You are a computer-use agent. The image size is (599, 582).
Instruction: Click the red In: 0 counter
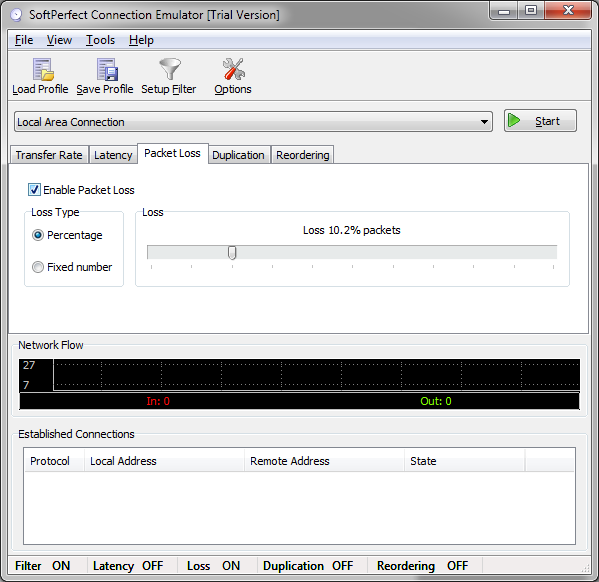[158, 401]
